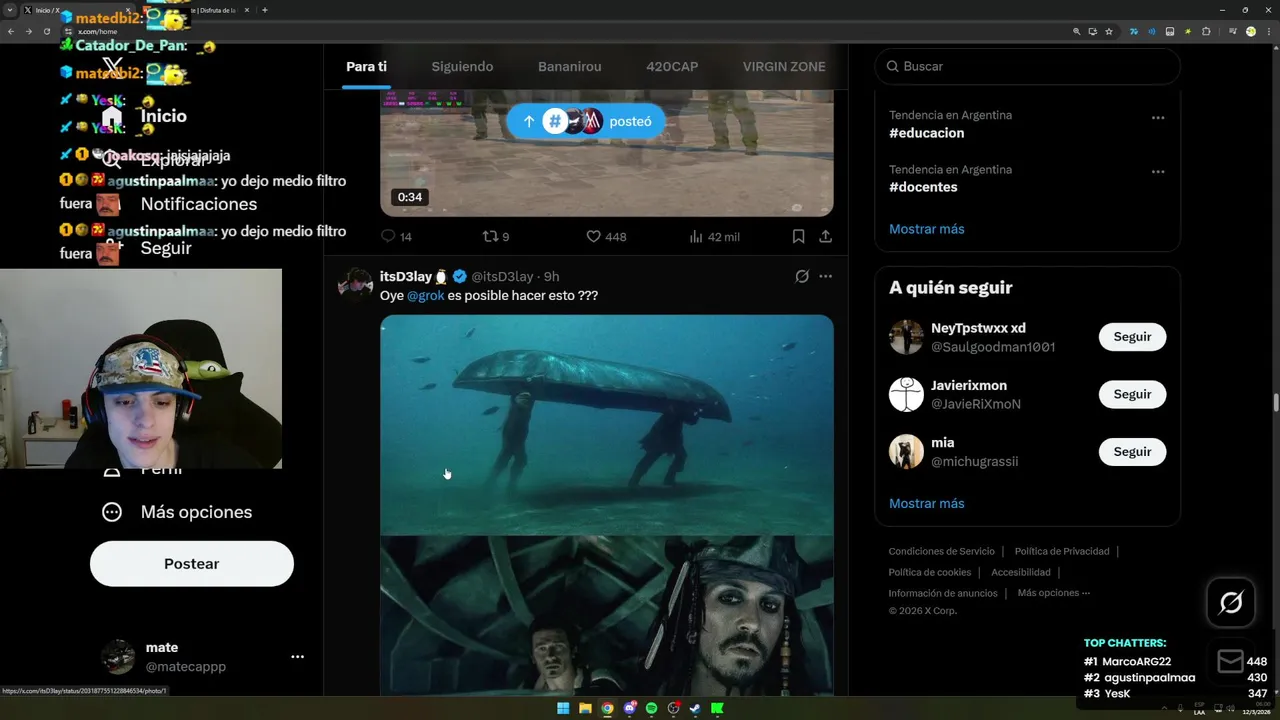
Task: Click Grok actions icon on itsD3lay post
Action: 802,276
